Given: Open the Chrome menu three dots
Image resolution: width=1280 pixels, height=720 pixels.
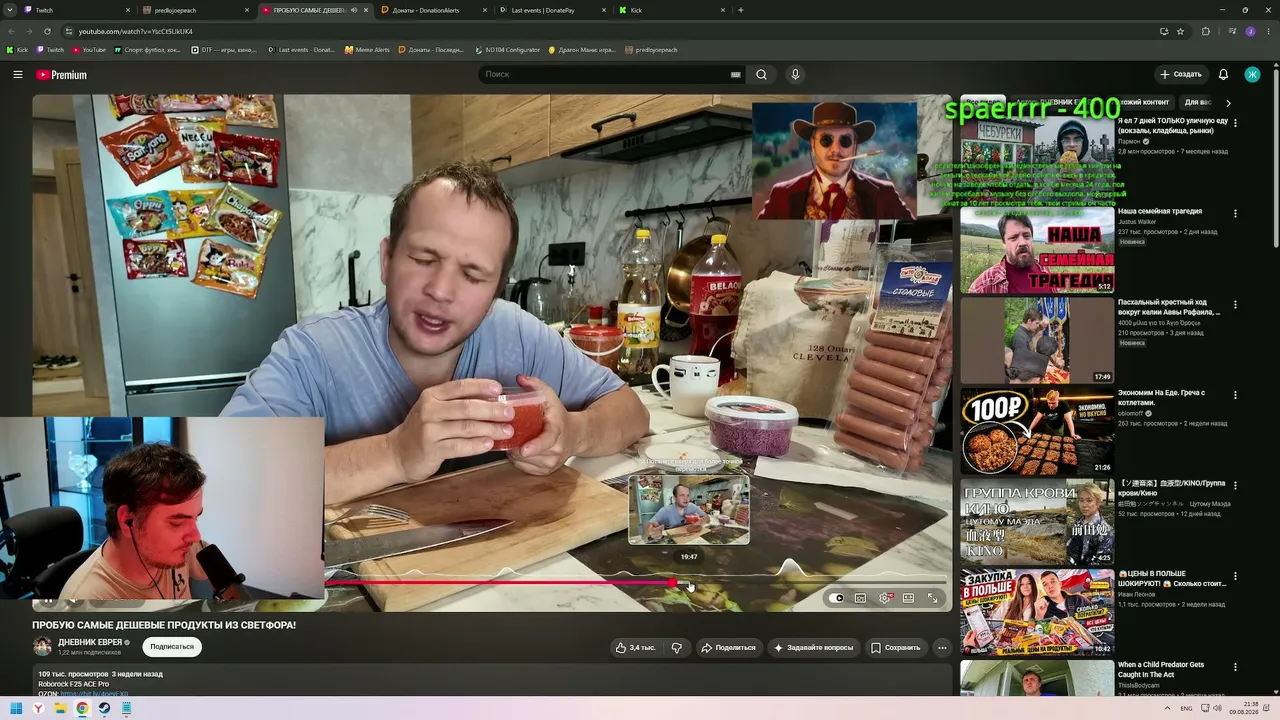Looking at the screenshot, I should 1268,31.
